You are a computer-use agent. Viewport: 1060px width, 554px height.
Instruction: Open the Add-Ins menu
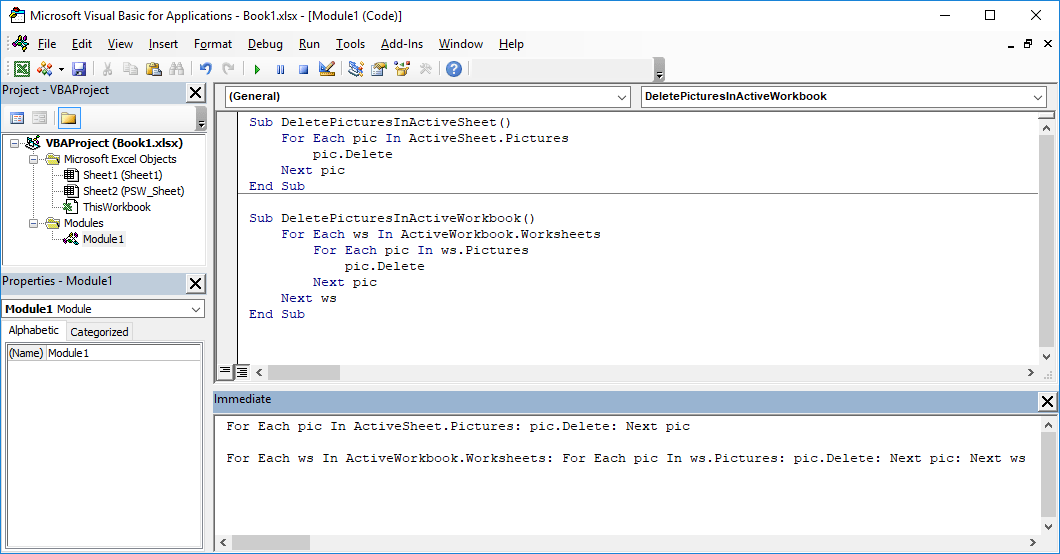(x=402, y=44)
